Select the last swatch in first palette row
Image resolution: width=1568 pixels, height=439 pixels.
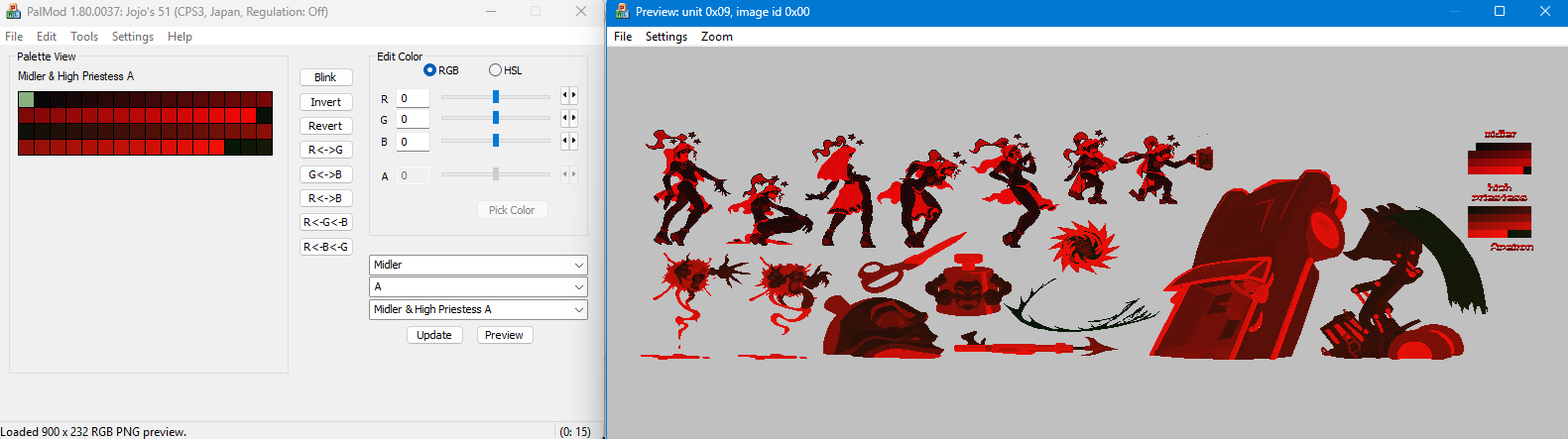264,99
